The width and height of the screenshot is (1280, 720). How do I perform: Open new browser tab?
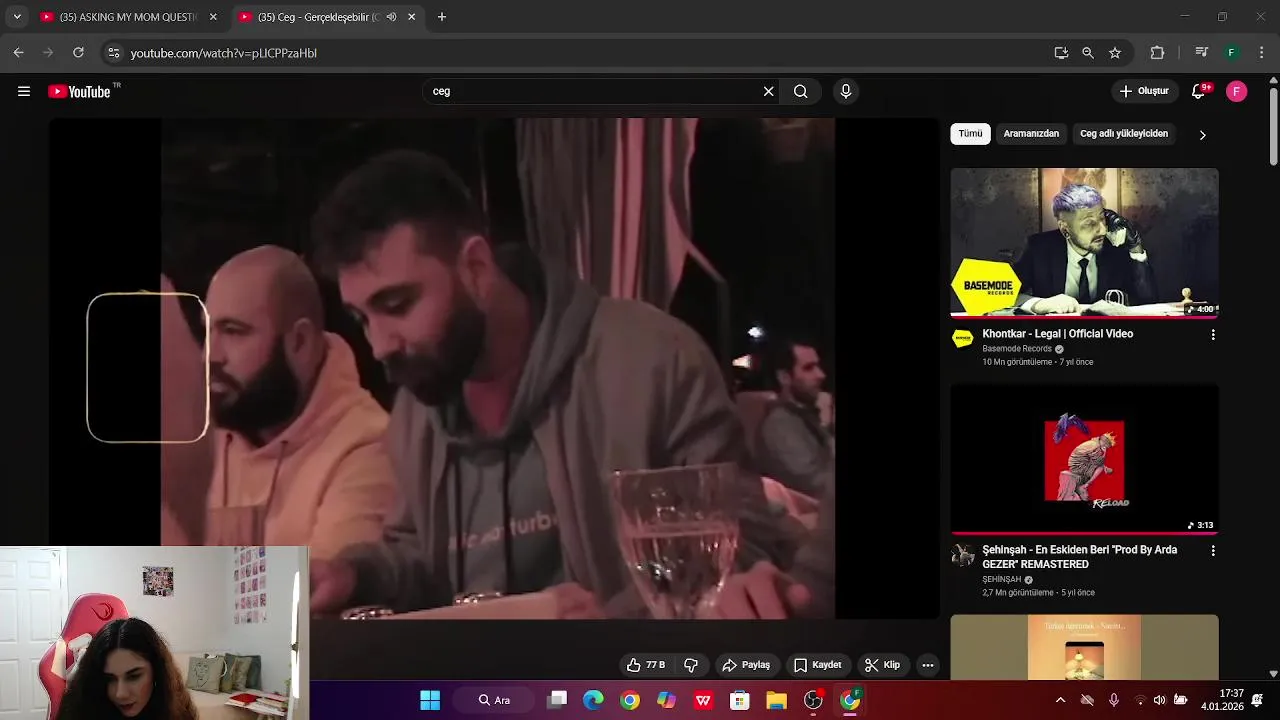tap(442, 17)
